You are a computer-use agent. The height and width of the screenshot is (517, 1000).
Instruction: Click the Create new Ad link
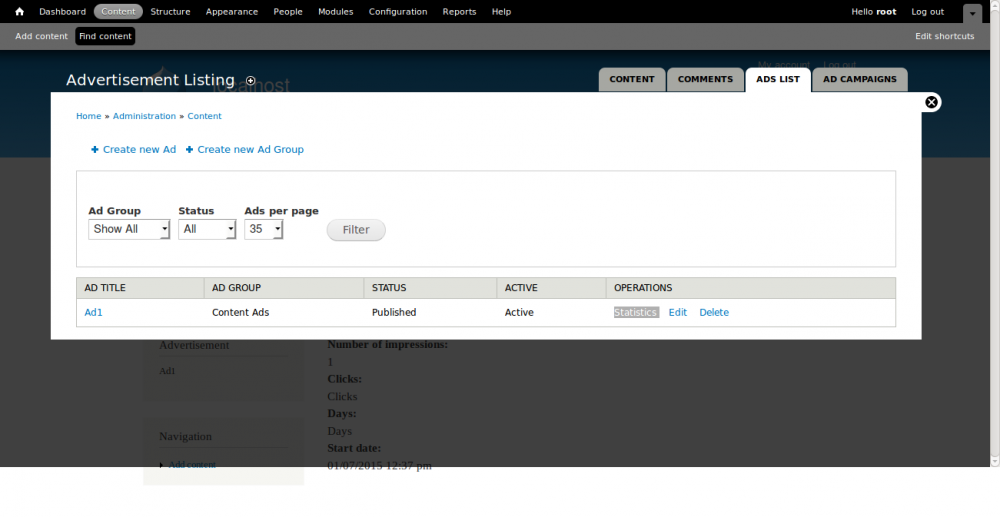point(139,150)
